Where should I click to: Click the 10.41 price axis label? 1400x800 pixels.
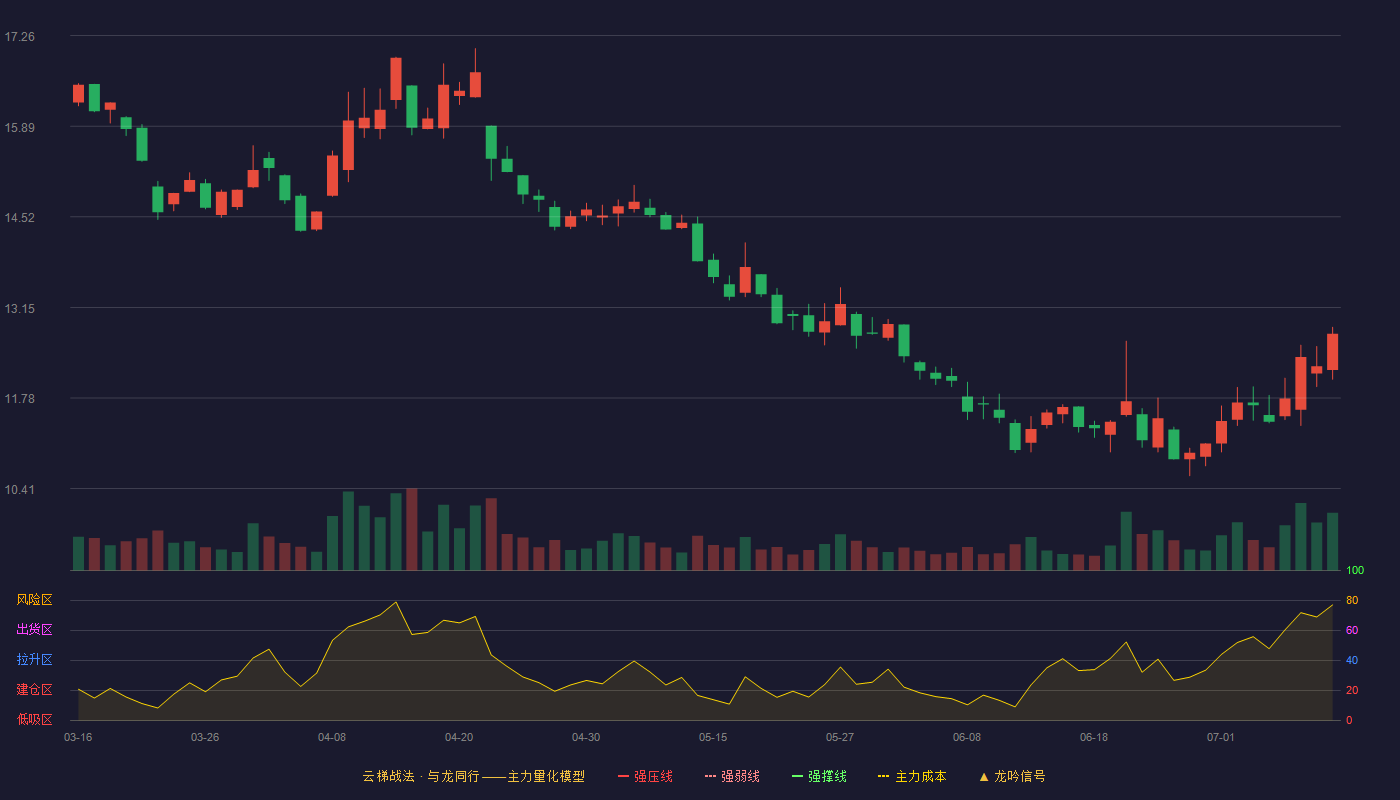[x=20, y=490]
